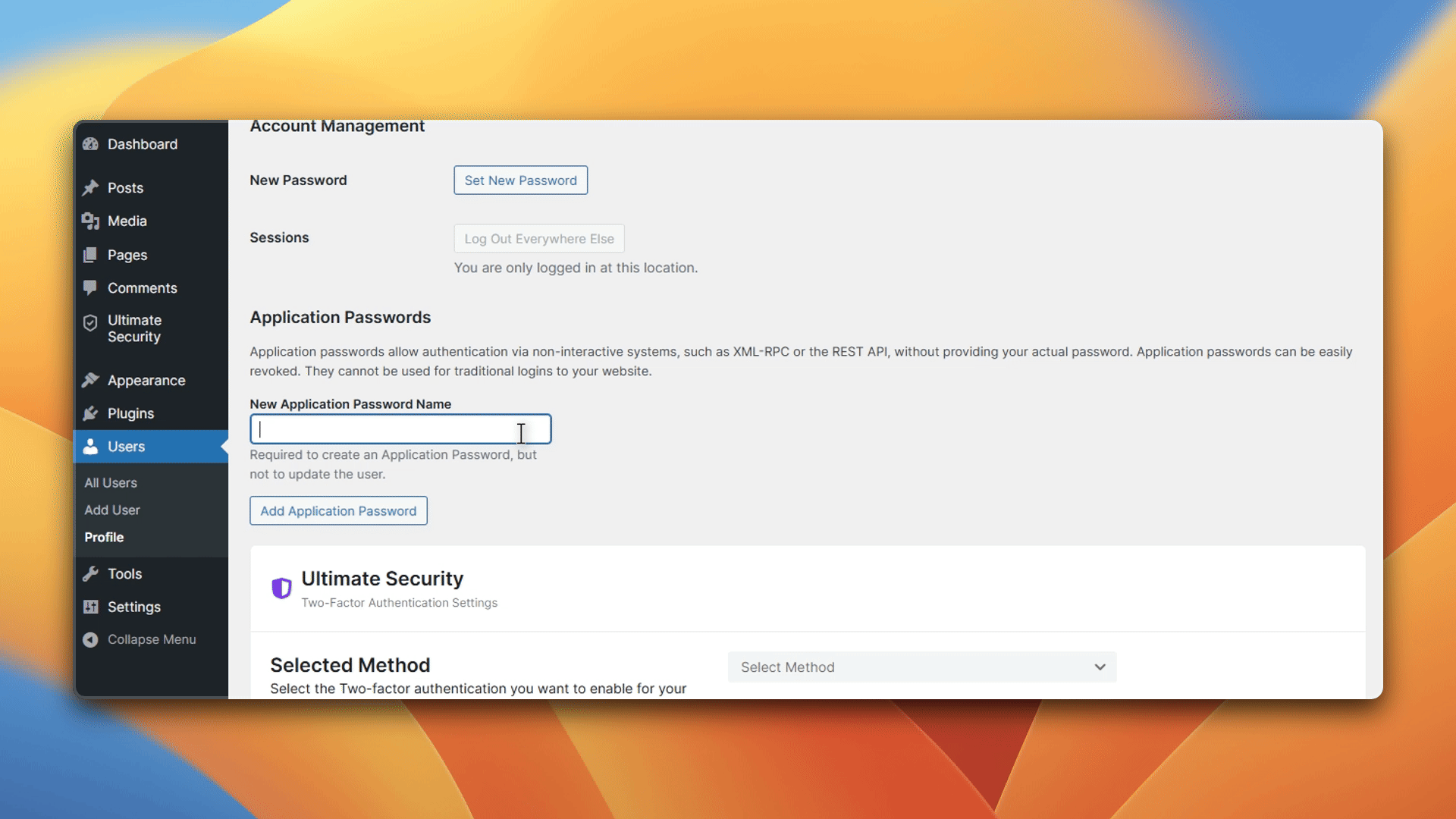Expand the two-factor method chevron
This screenshot has width=1456, height=819.
pos(1100,667)
